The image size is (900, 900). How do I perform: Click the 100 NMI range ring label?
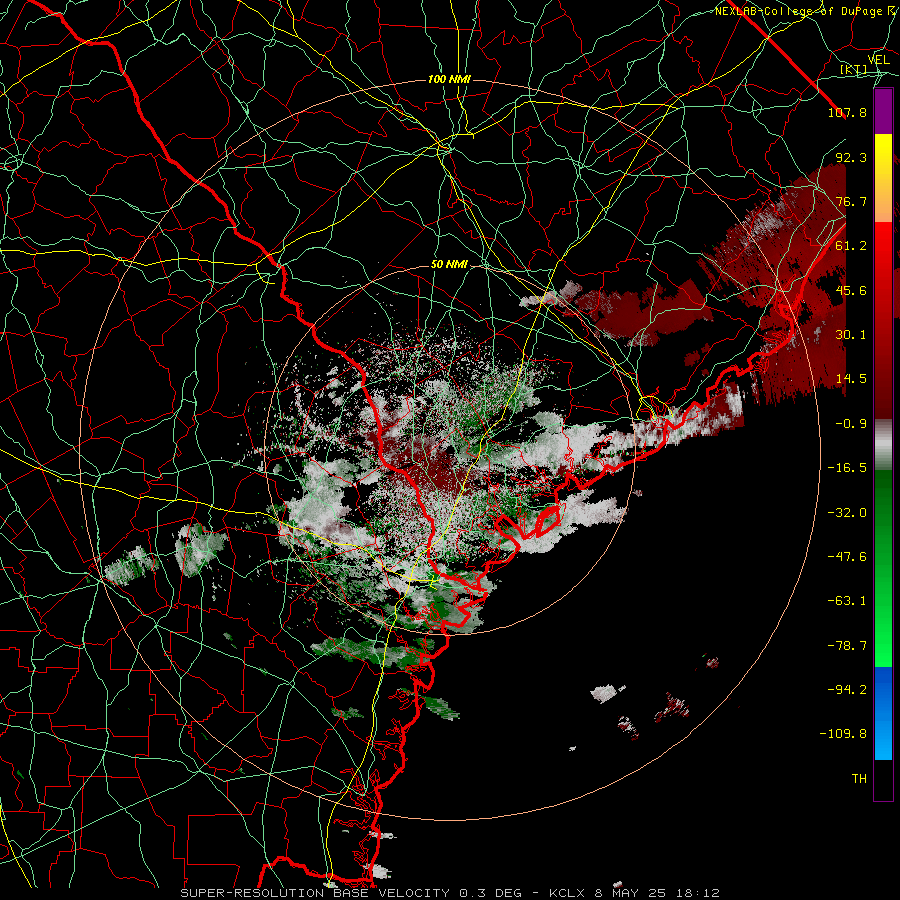pos(449,79)
